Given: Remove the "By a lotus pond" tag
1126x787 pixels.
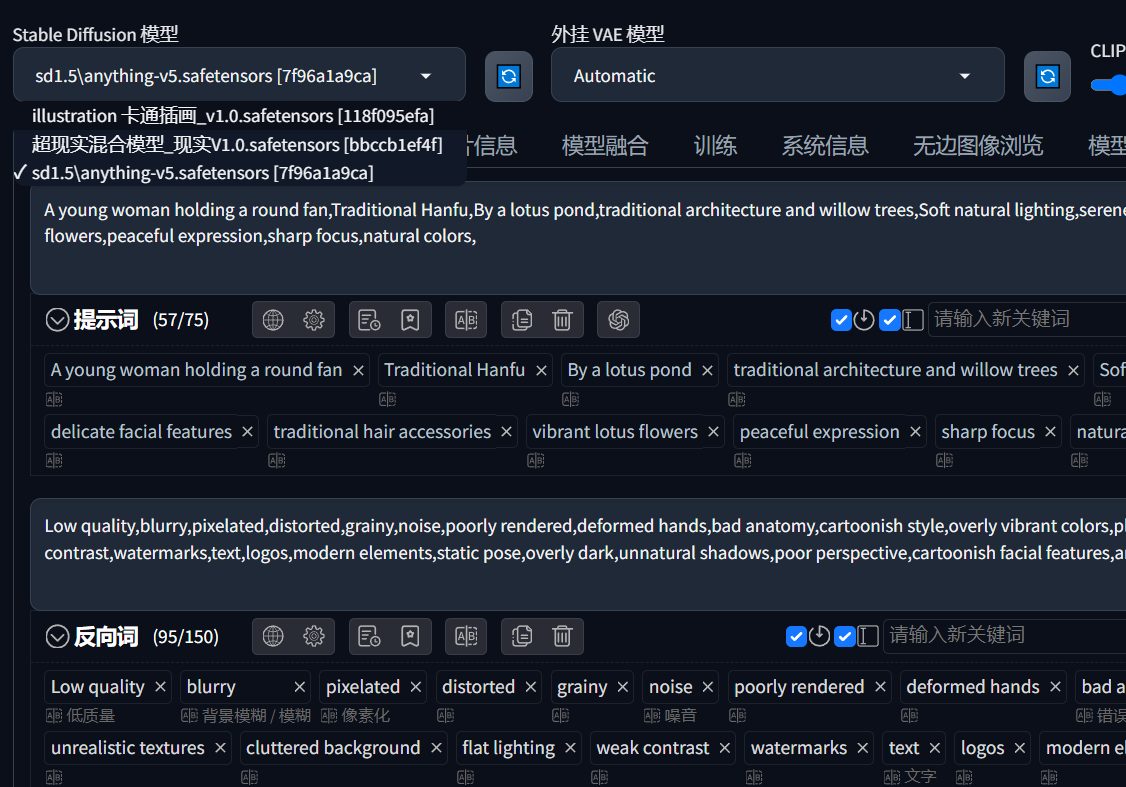Looking at the screenshot, I should pyautogui.click(x=707, y=371).
